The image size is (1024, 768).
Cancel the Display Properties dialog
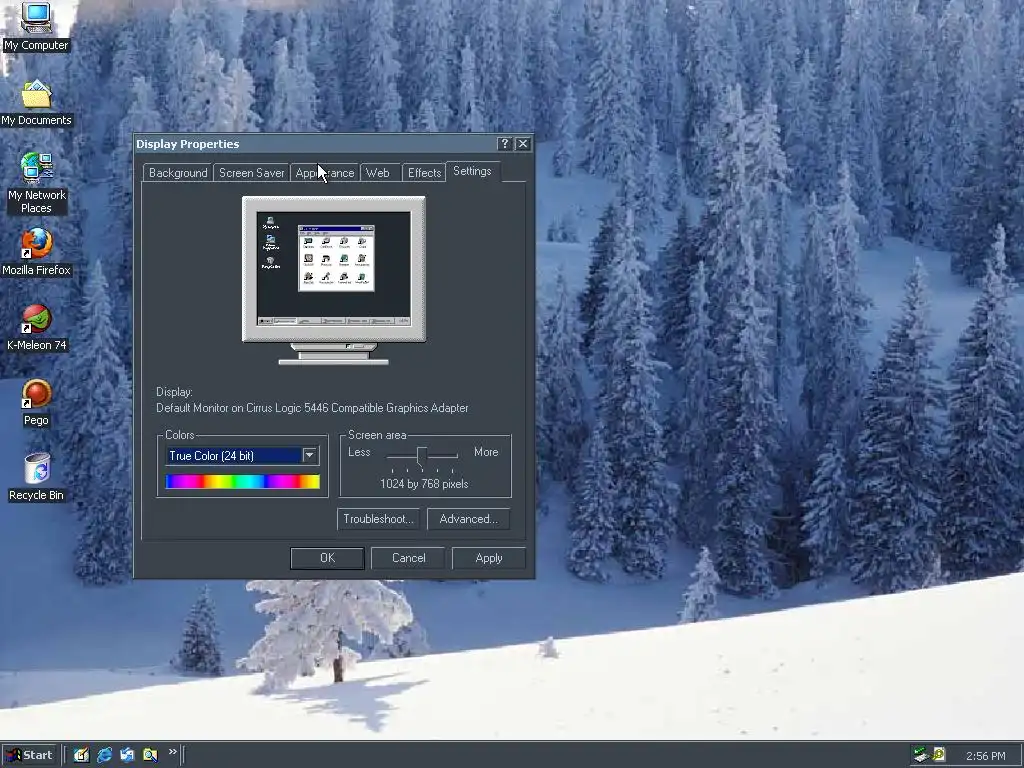(408, 558)
